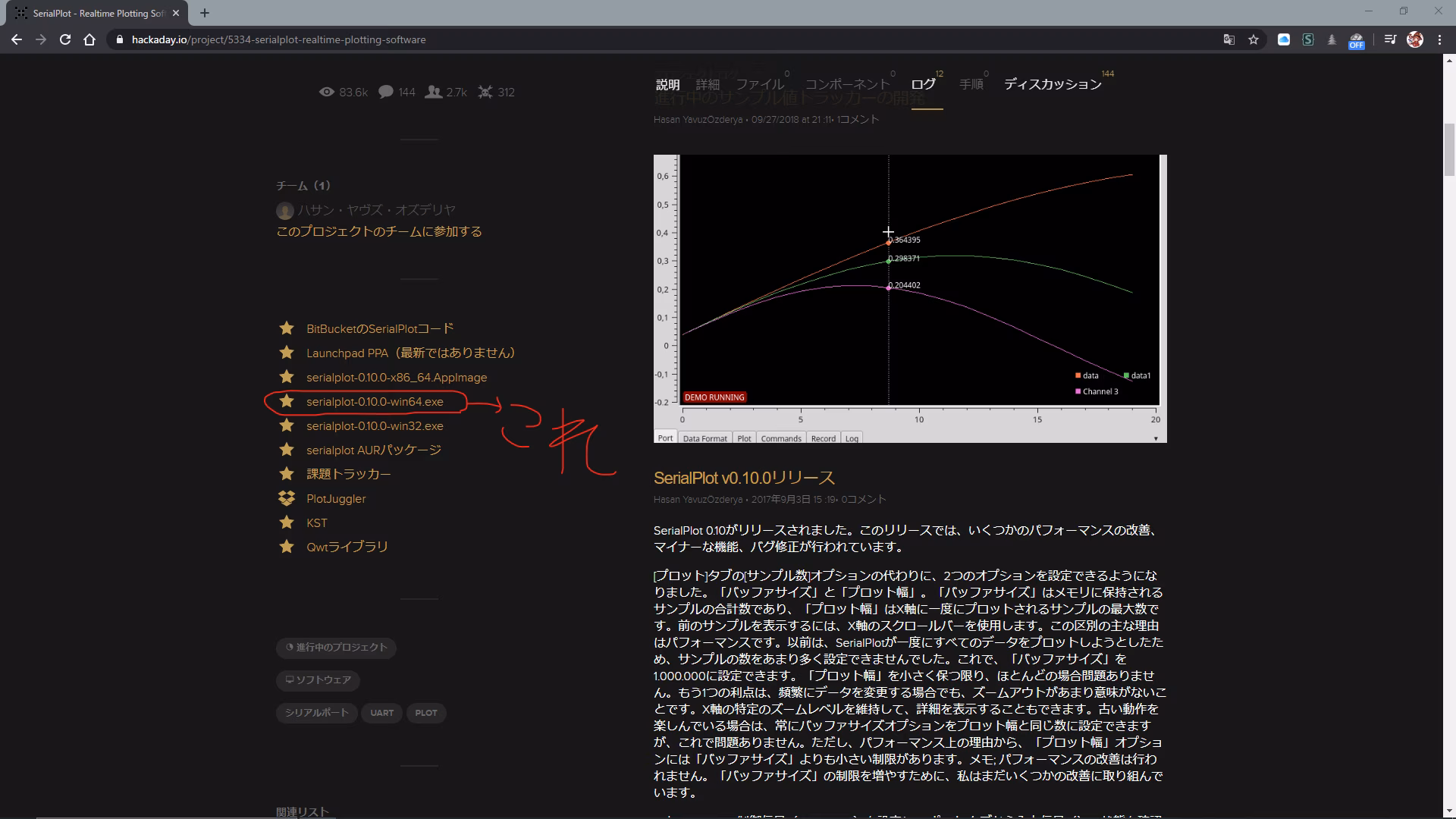Open the Chrome three-dot menu

tap(1440, 39)
